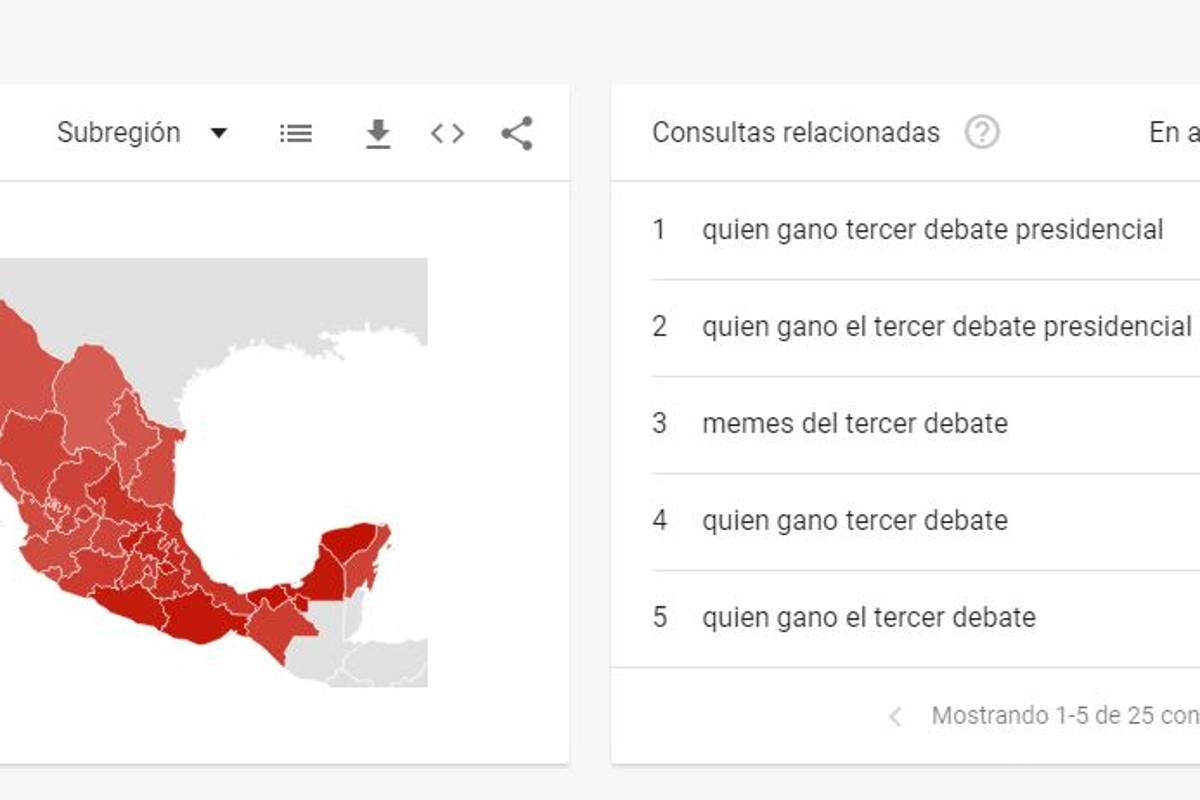Open 'quien gano el tercer debate' query

point(868,618)
